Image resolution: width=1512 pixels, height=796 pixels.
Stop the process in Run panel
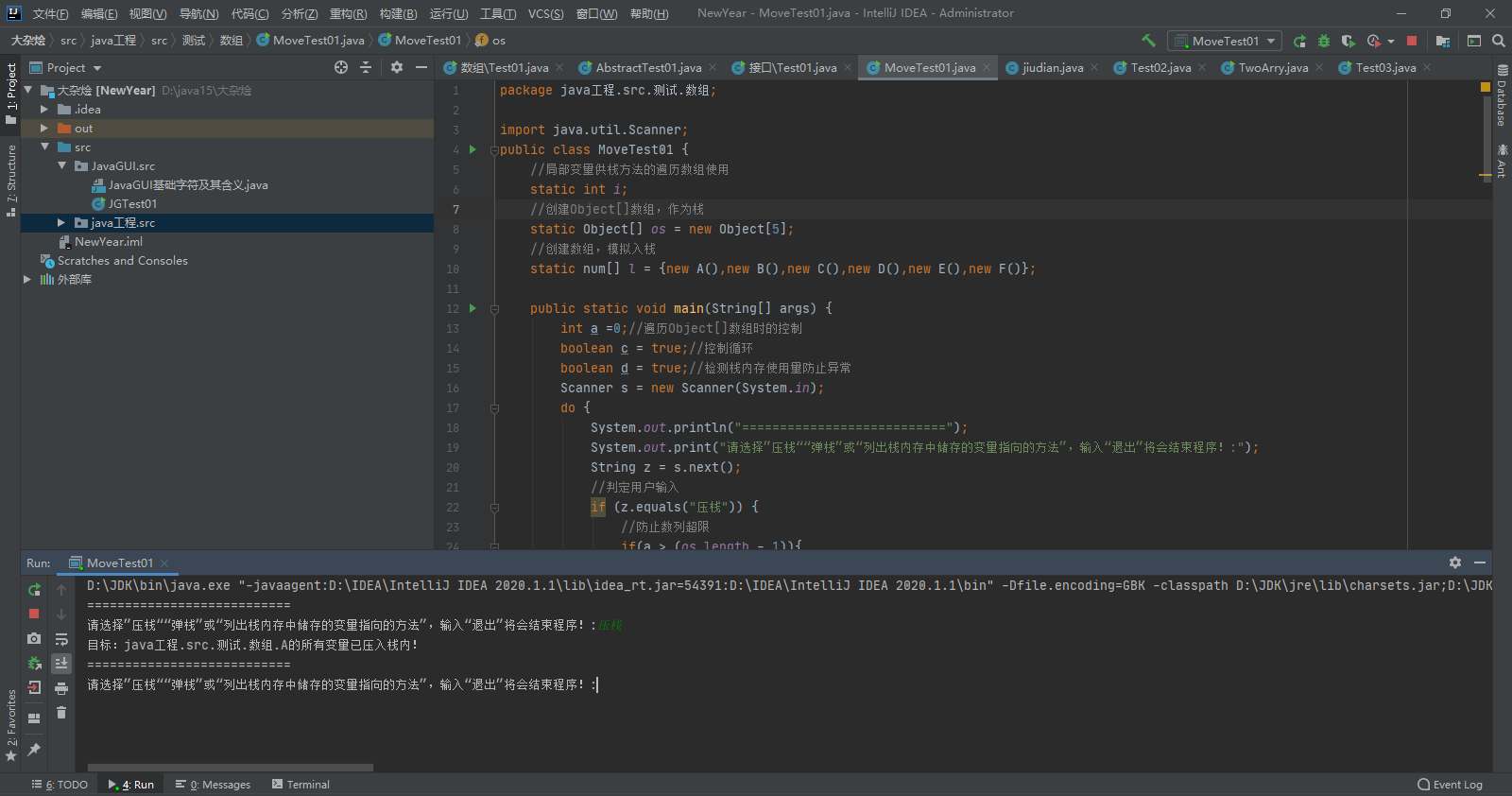(x=34, y=614)
